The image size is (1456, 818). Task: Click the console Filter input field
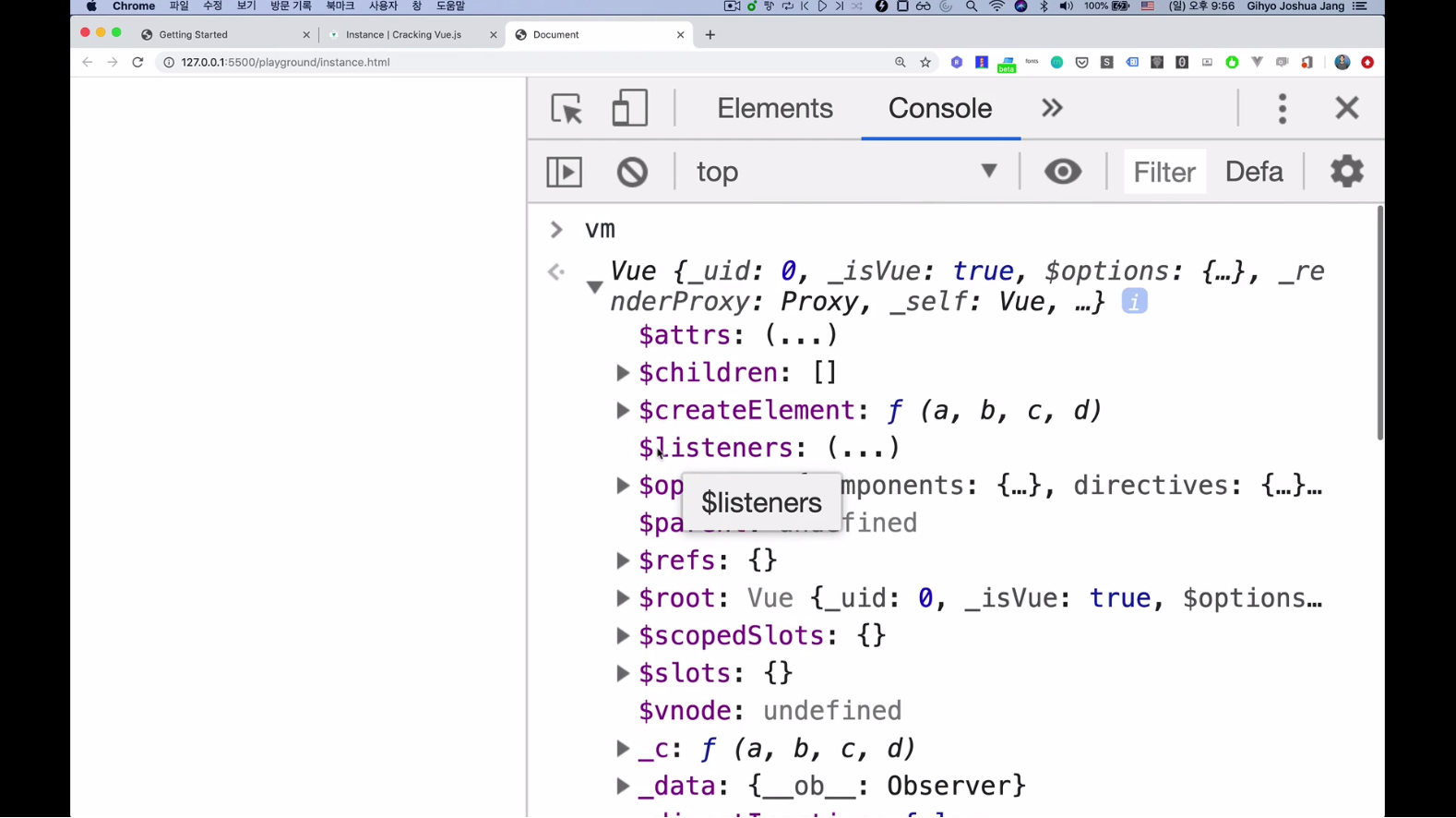click(x=1164, y=172)
